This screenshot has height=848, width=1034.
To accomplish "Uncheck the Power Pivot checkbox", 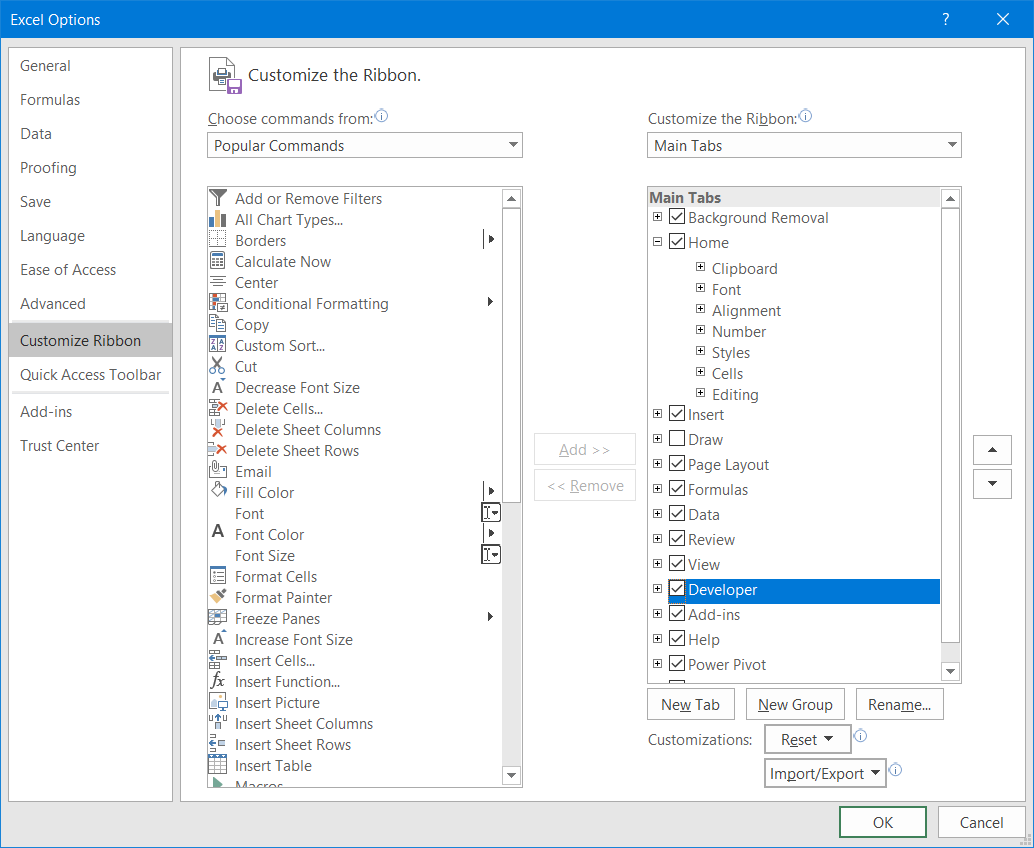I will 677,663.
